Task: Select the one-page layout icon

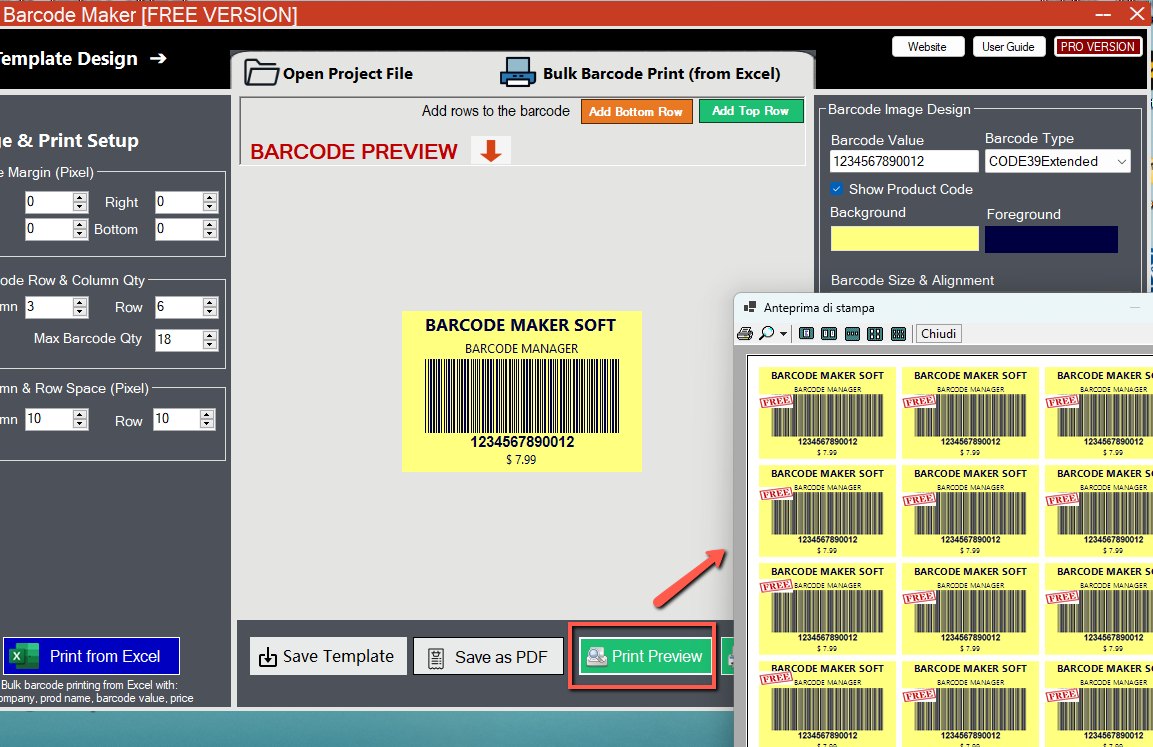Action: (x=806, y=334)
